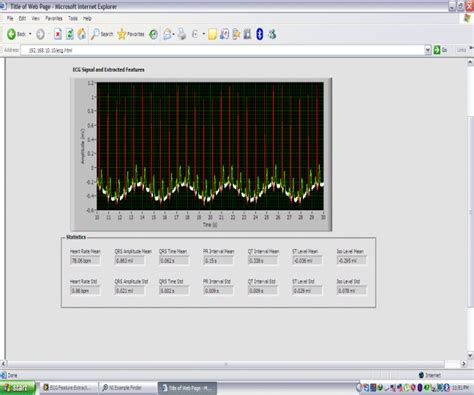Stop loading with the red X icon
Viewport: 474px width, 395px height.
[x=58, y=34]
